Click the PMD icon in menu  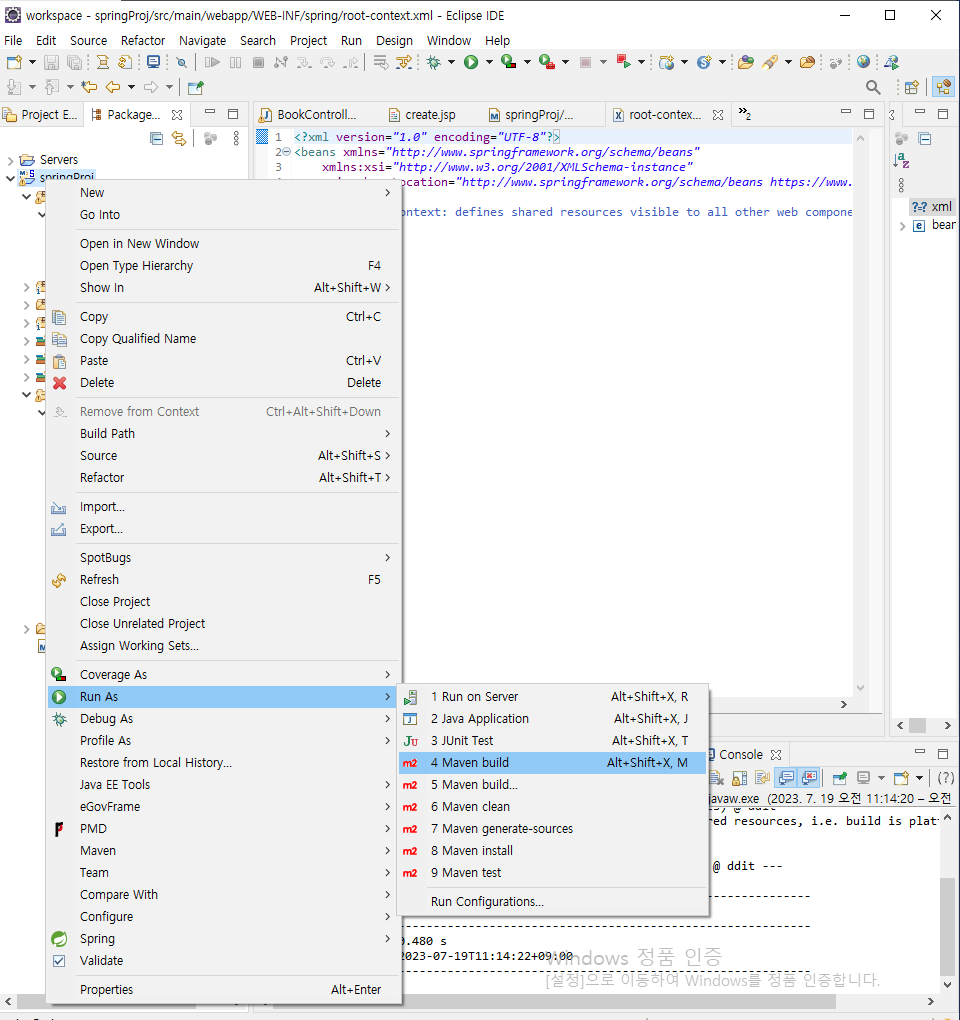tap(59, 829)
